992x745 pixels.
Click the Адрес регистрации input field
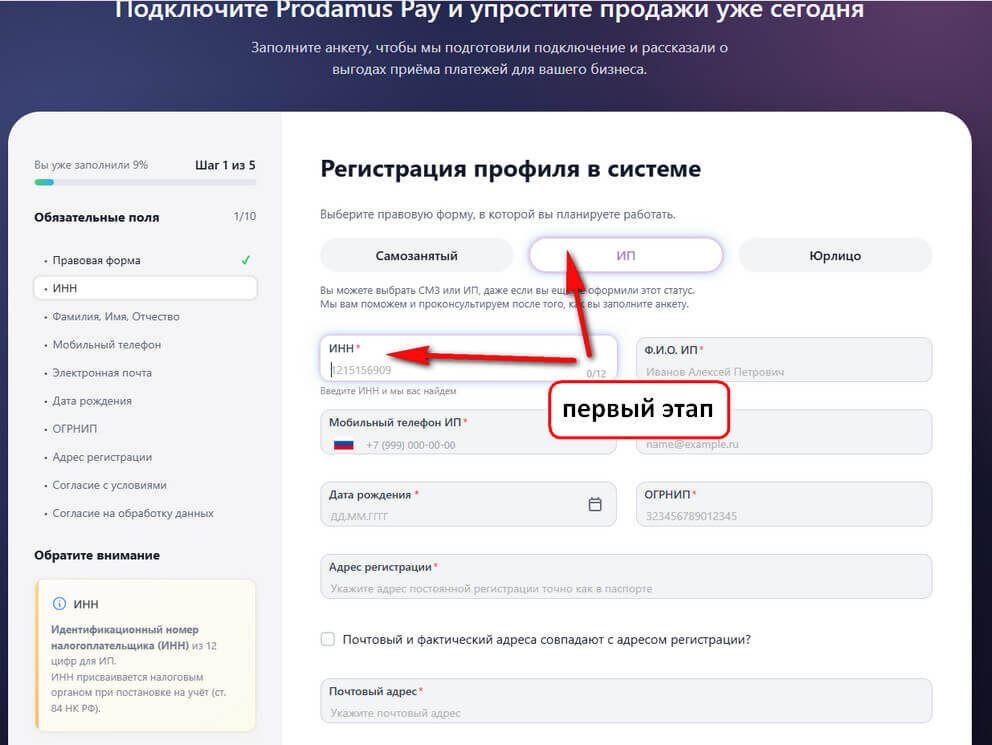tap(626, 577)
